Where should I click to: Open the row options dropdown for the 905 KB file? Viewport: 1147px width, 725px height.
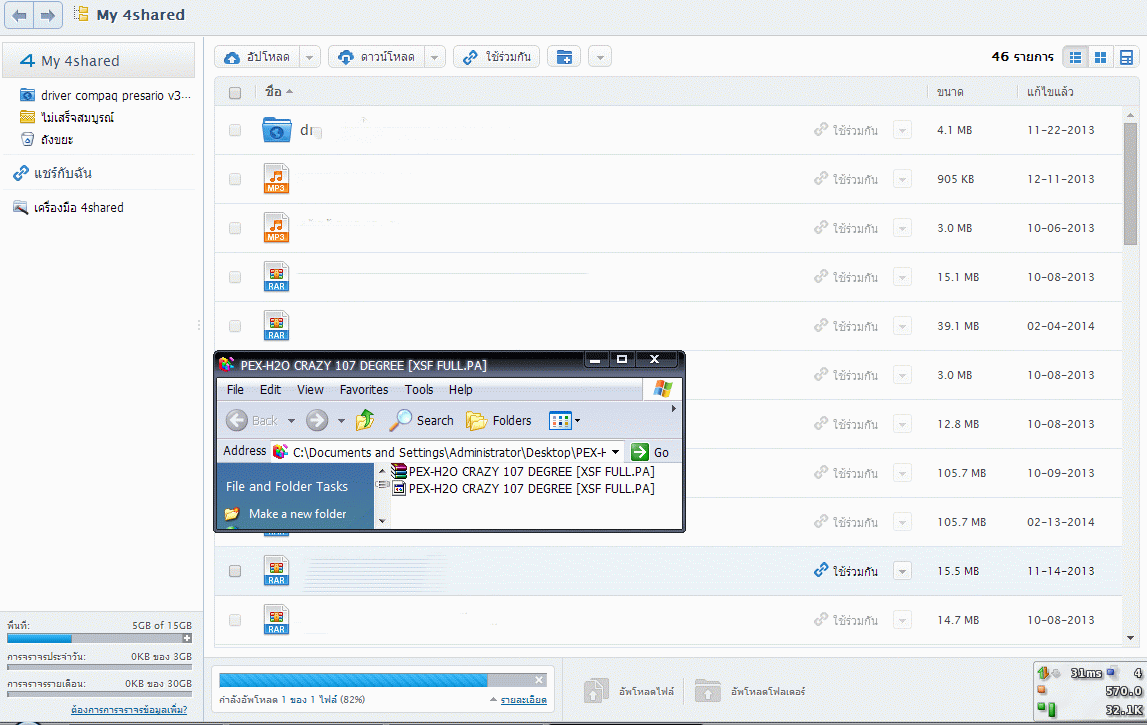pyautogui.click(x=902, y=179)
